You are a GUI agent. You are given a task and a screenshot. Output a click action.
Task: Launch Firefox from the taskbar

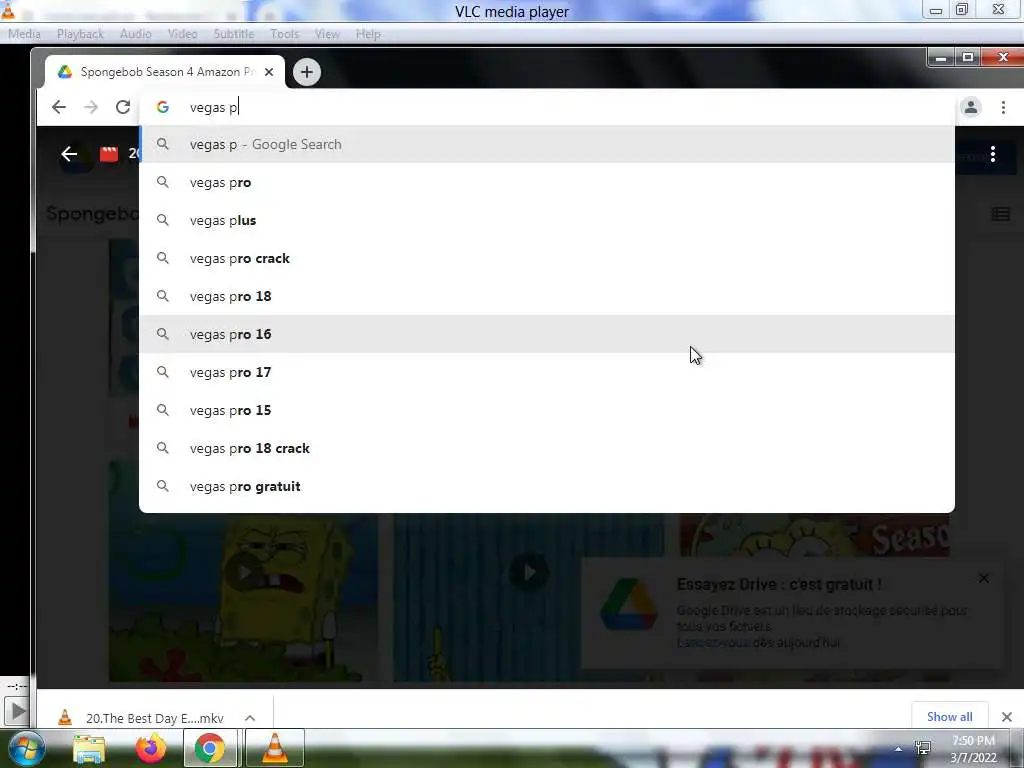click(x=150, y=748)
